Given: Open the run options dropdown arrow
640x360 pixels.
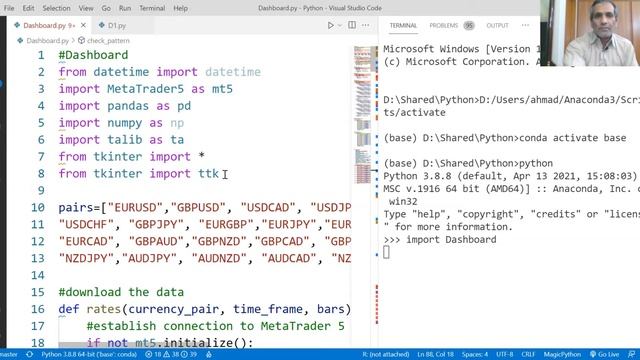Looking at the screenshot, I should click(x=339, y=25).
